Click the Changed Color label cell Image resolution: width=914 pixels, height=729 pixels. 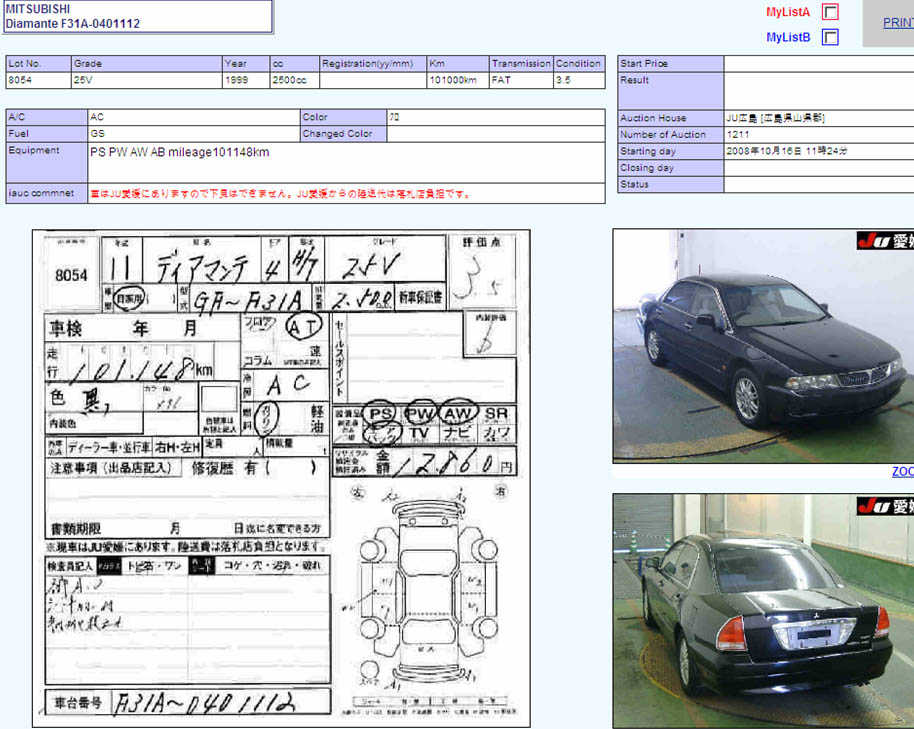[343, 133]
